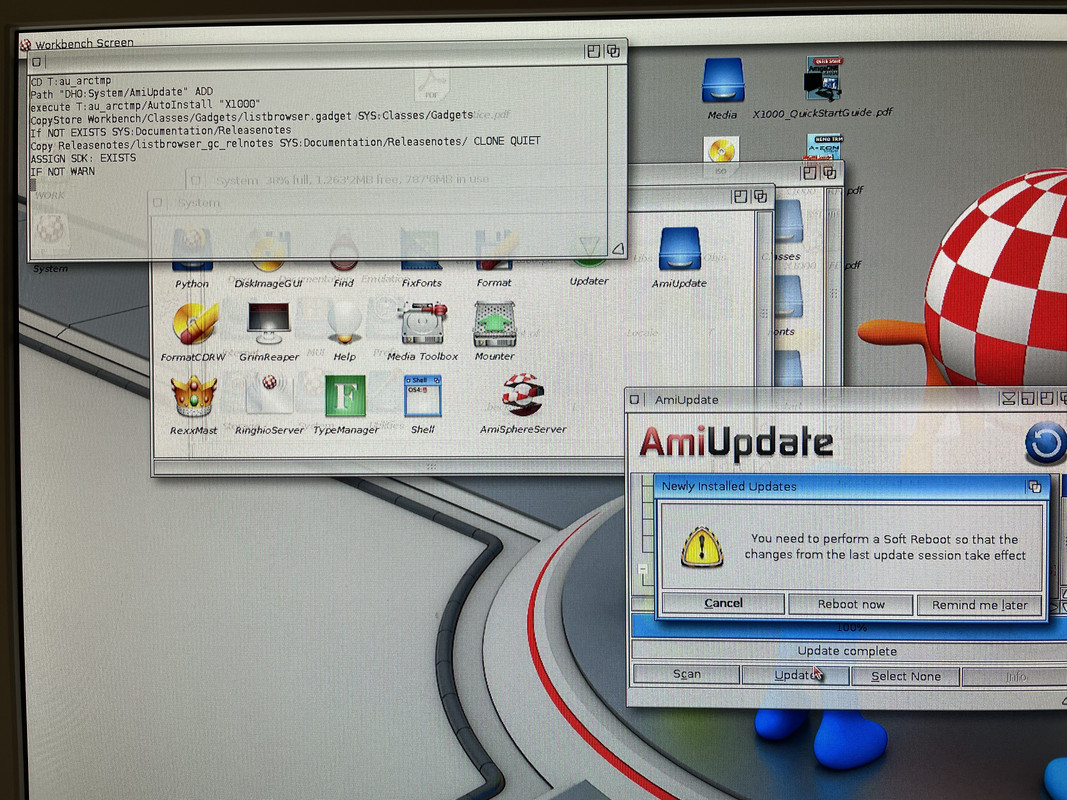This screenshot has width=1067, height=800.
Task: Click the Update button in AmiUpdate
Action: tap(795, 676)
